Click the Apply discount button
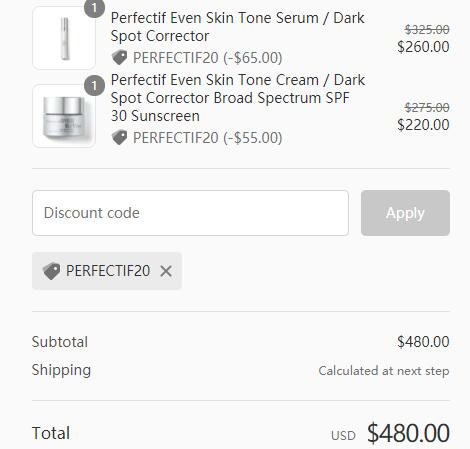470x449 pixels. 405,213
